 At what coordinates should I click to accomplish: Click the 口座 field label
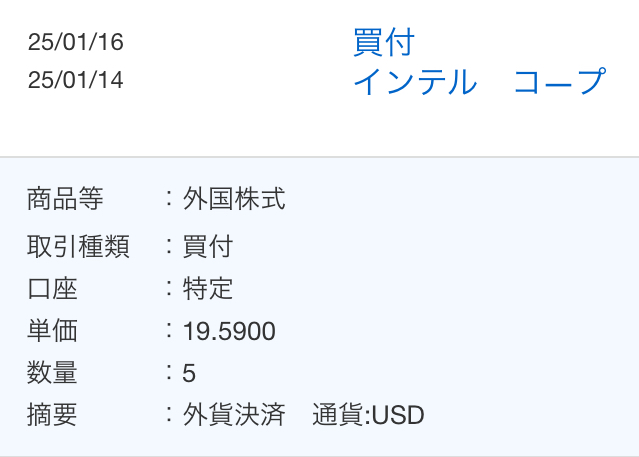click(52, 289)
